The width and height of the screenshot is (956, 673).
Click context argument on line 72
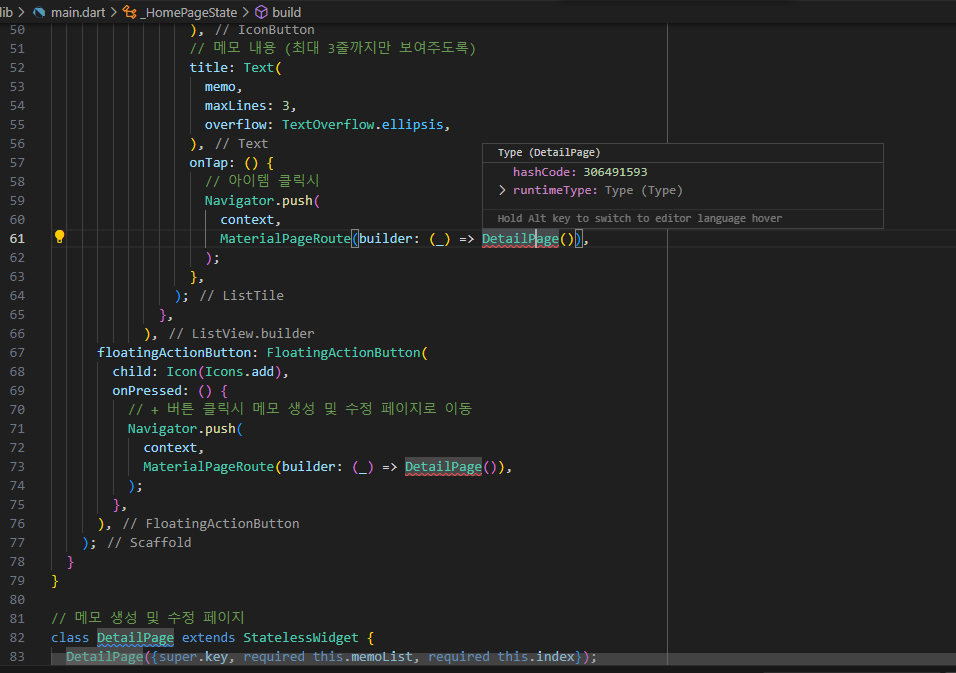170,447
